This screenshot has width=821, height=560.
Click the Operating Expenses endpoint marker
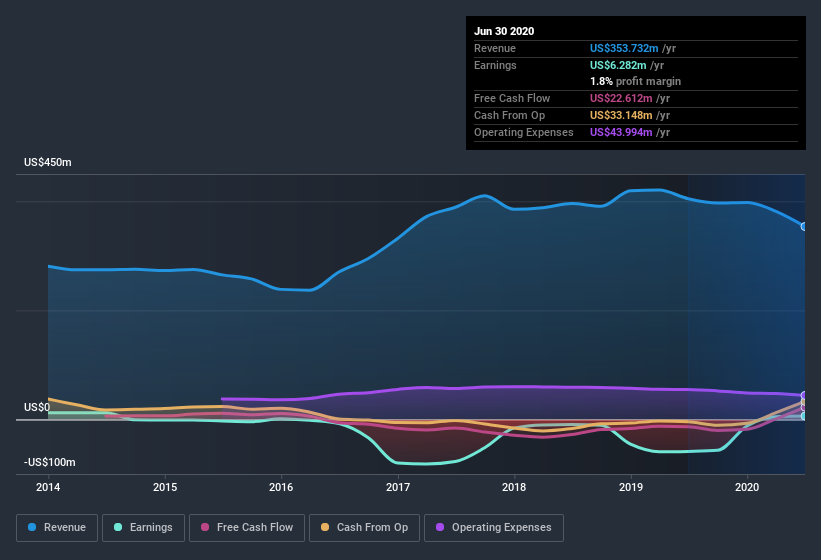[x=804, y=395]
